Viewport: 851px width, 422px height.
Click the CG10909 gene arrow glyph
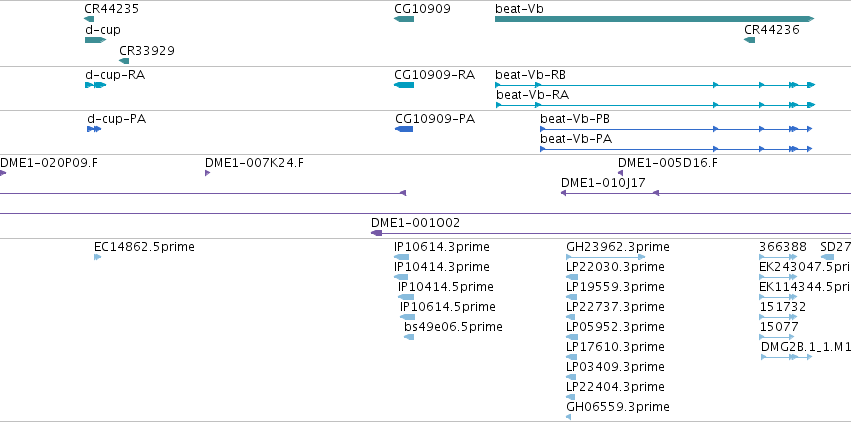(x=404, y=19)
